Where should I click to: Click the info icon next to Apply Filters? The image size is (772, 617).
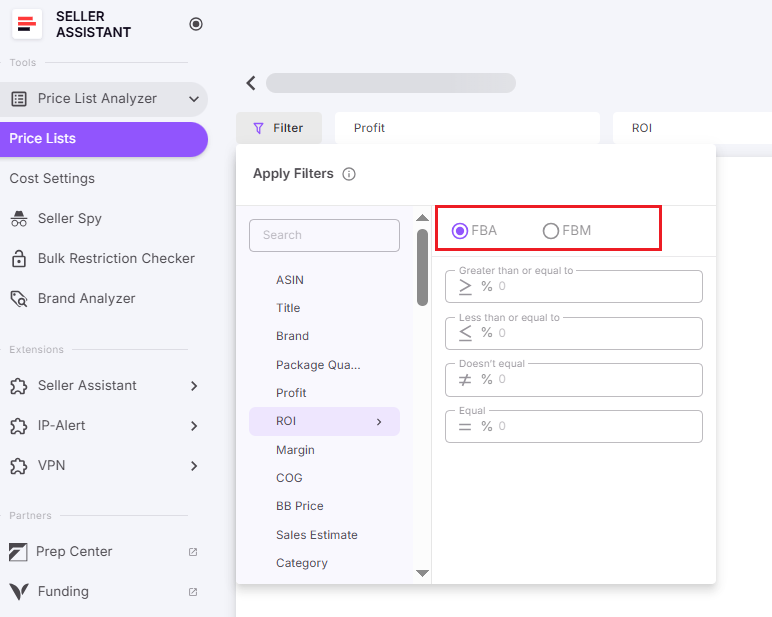click(x=349, y=174)
